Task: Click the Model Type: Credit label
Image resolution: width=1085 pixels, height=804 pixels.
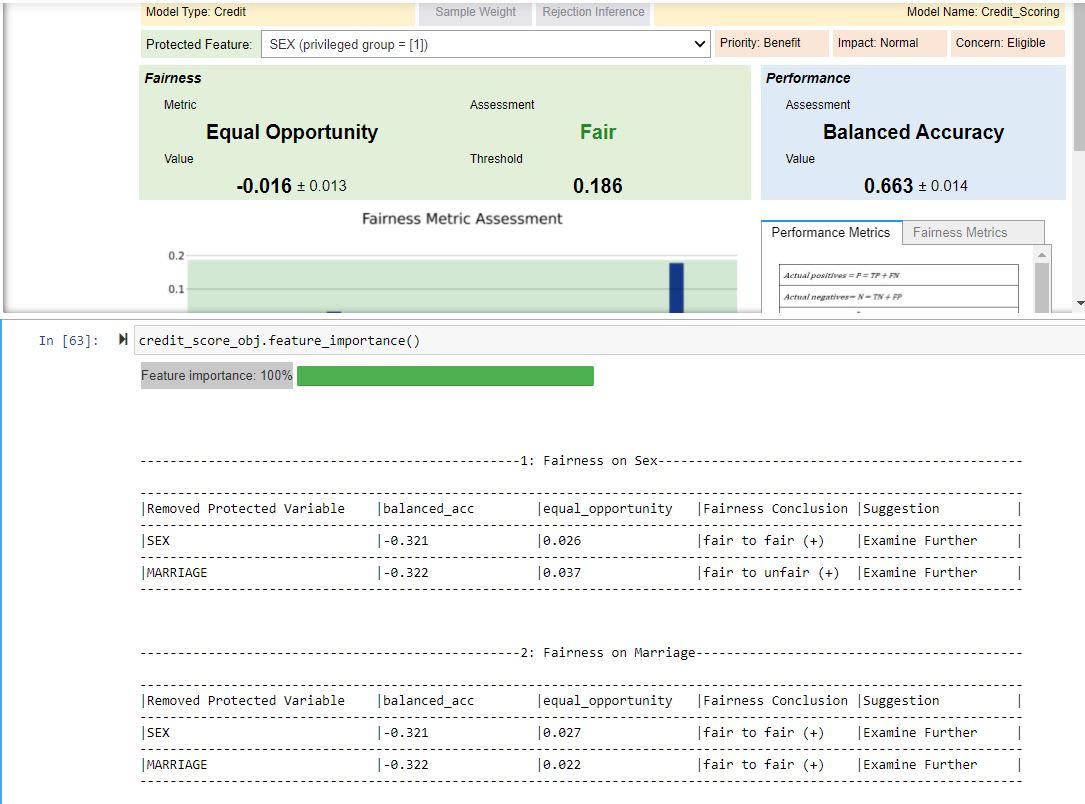Action: pyautogui.click(x=196, y=12)
